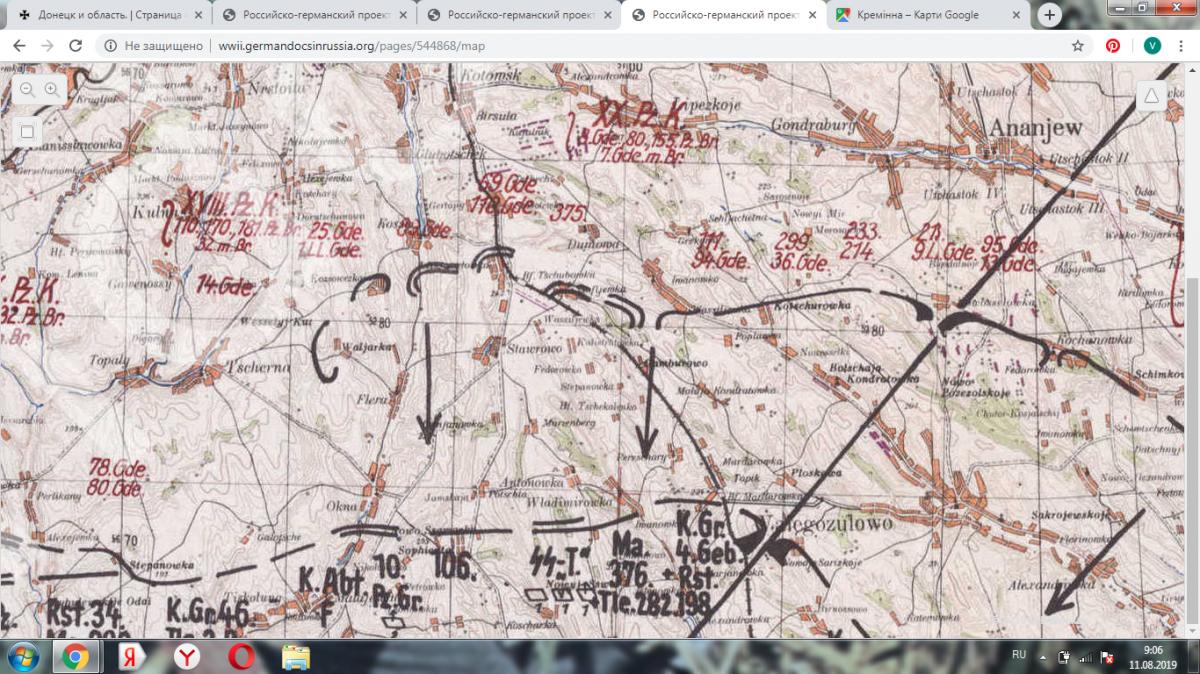Open a new browser tab
Screen dimensions: 1200x674
(1049, 15)
